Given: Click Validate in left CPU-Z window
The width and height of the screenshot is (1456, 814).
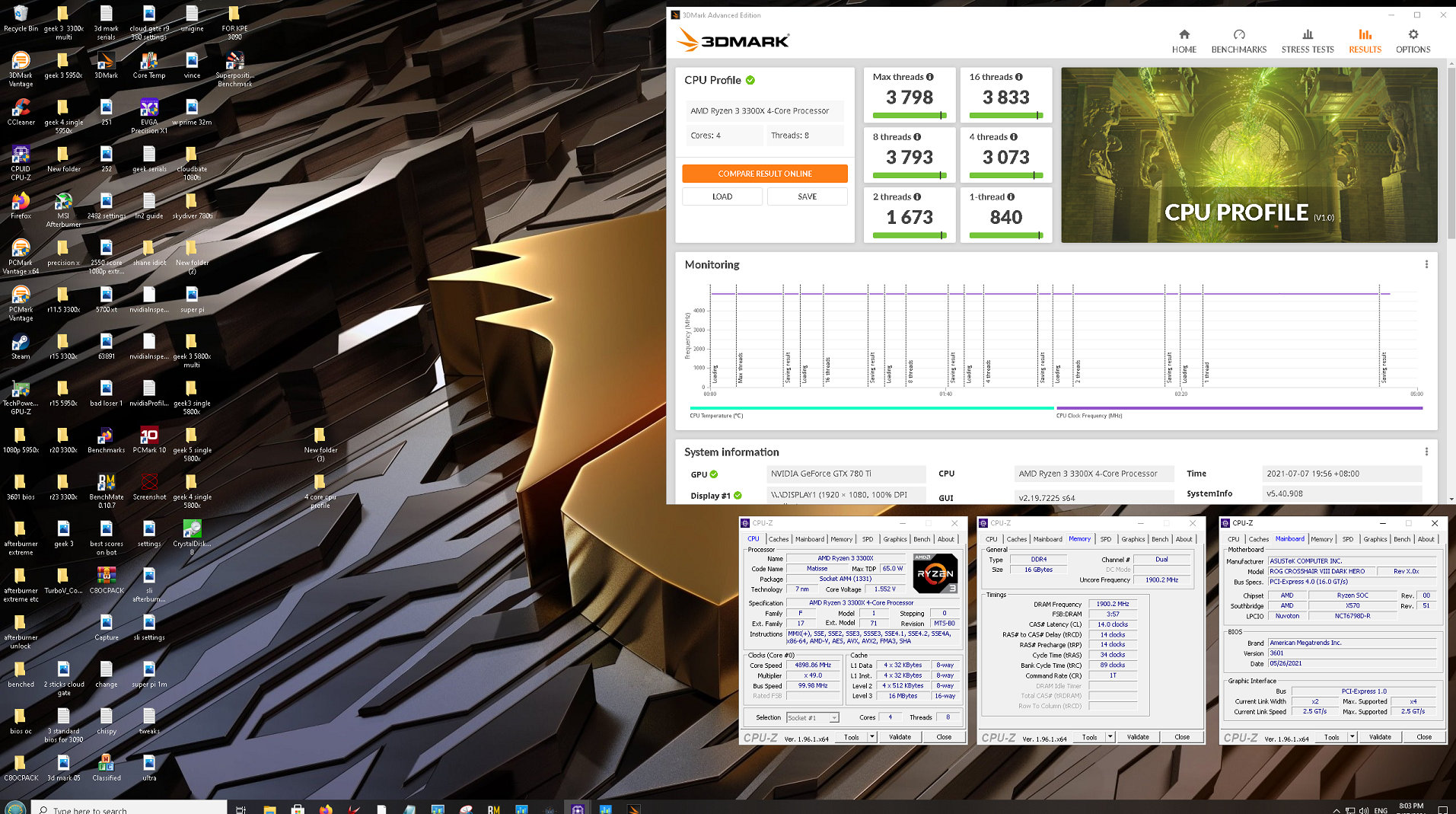Looking at the screenshot, I should coord(900,736).
